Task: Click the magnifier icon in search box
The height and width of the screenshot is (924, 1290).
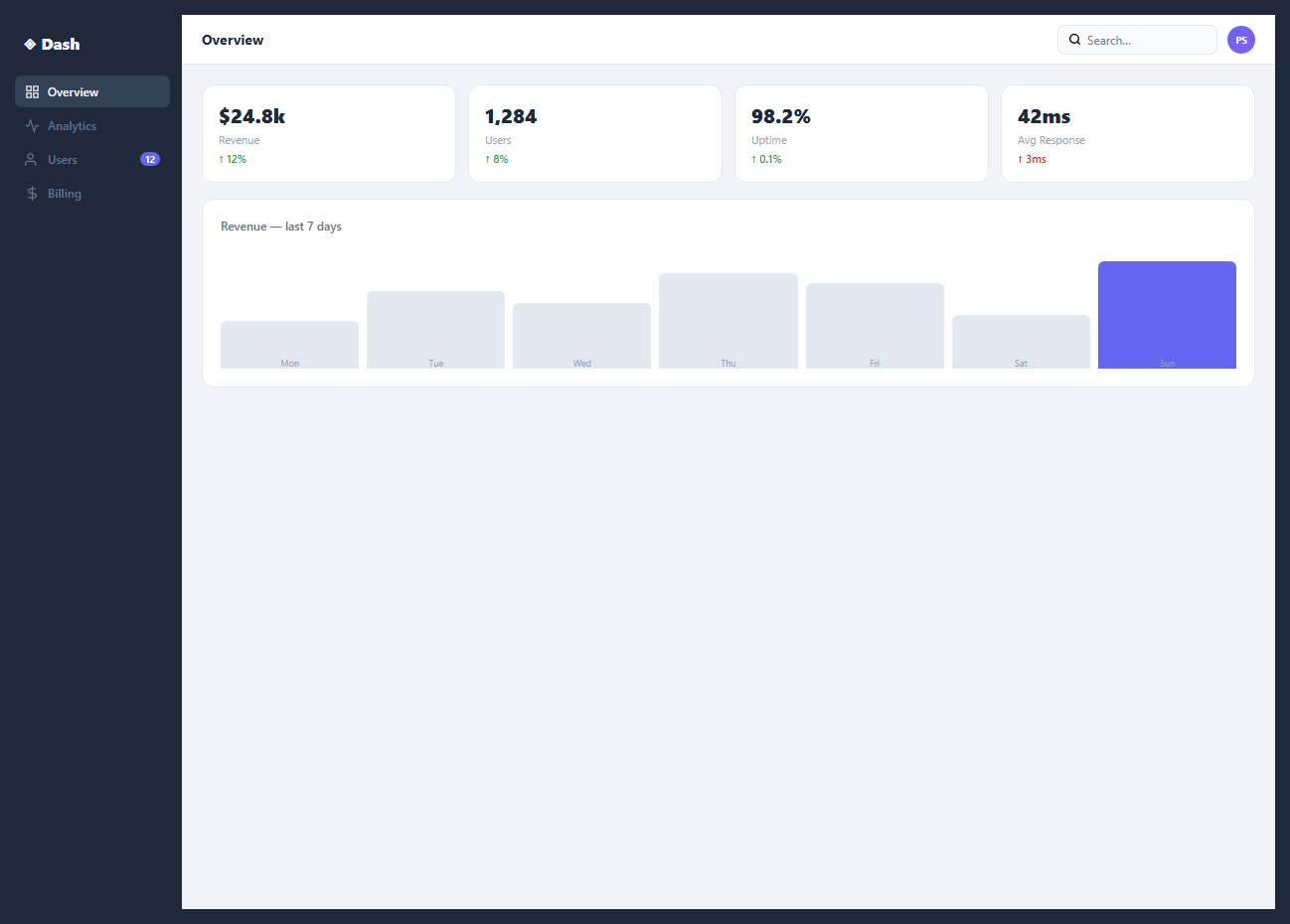Action: [x=1074, y=40]
